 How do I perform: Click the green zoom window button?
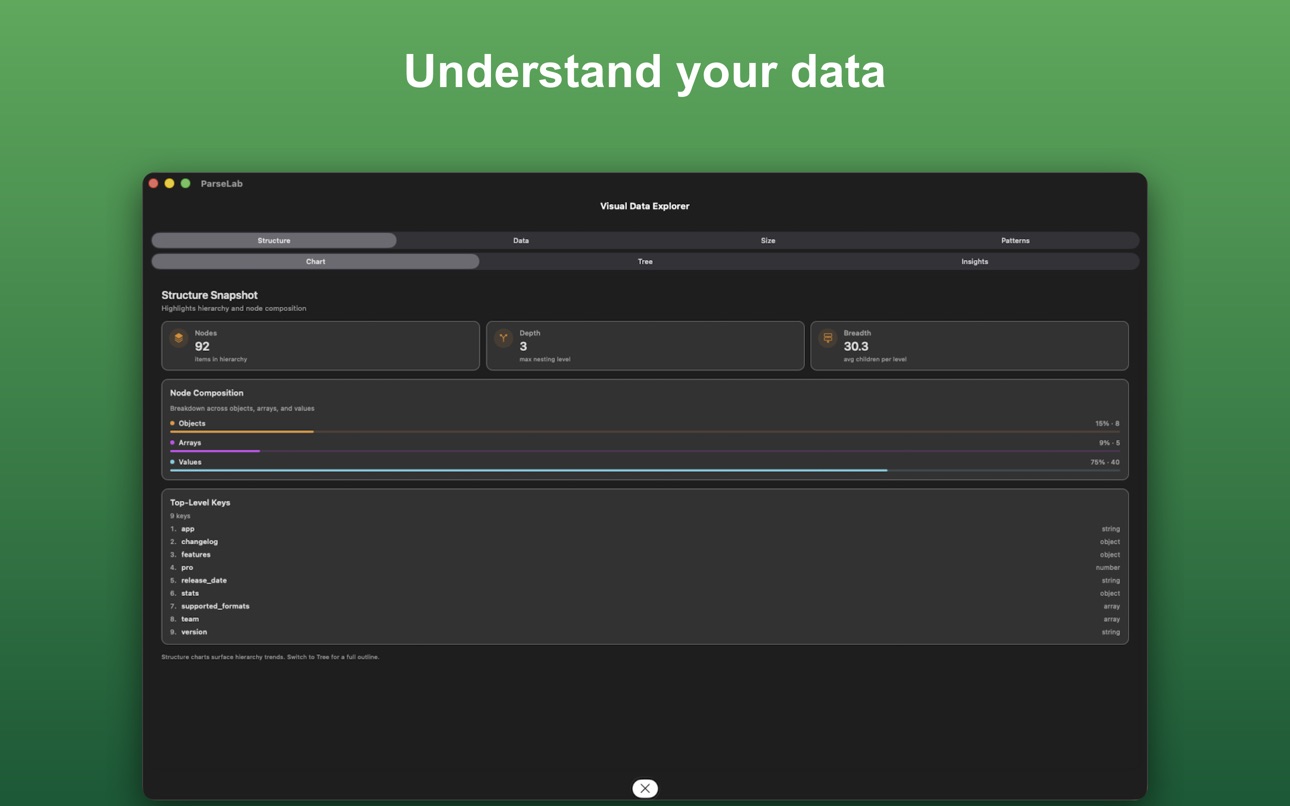185,184
